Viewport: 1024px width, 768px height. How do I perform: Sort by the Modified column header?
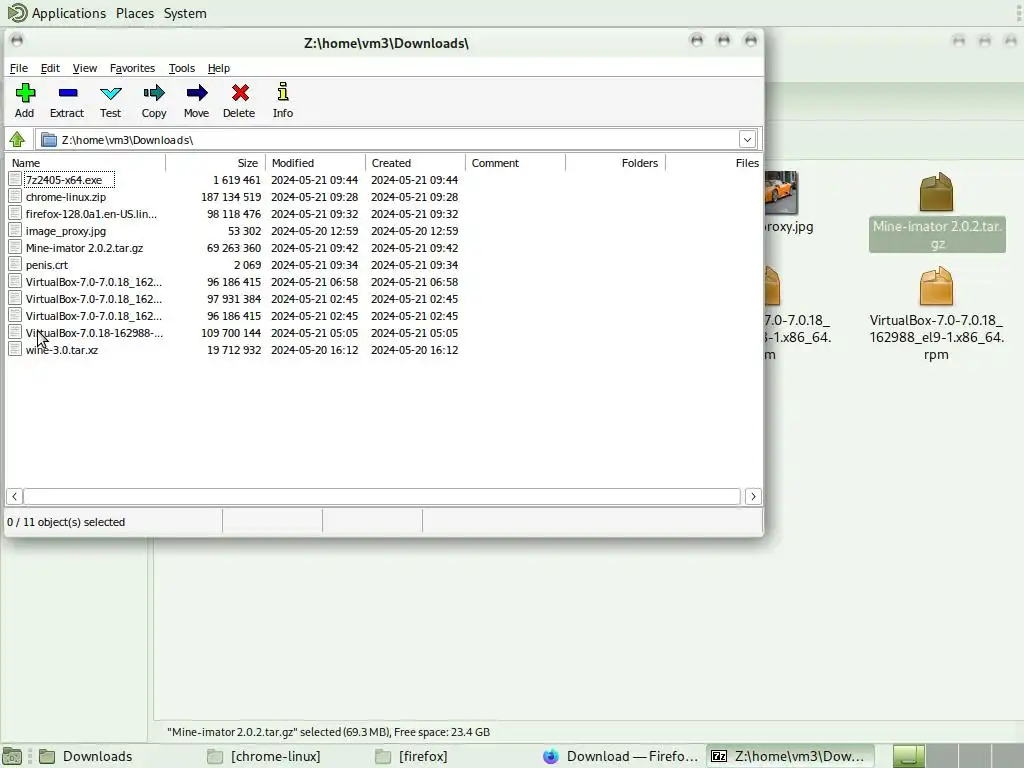[x=315, y=163]
